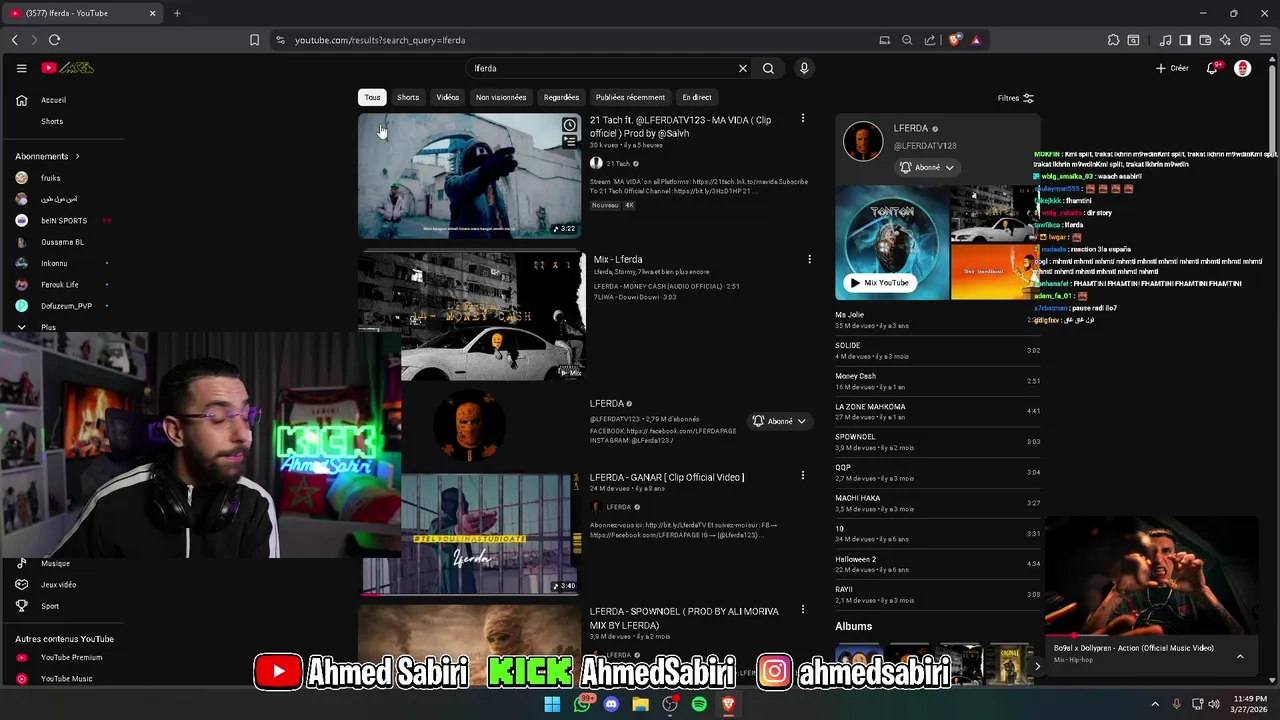Select the En direct filter chip

pos(697,97)
